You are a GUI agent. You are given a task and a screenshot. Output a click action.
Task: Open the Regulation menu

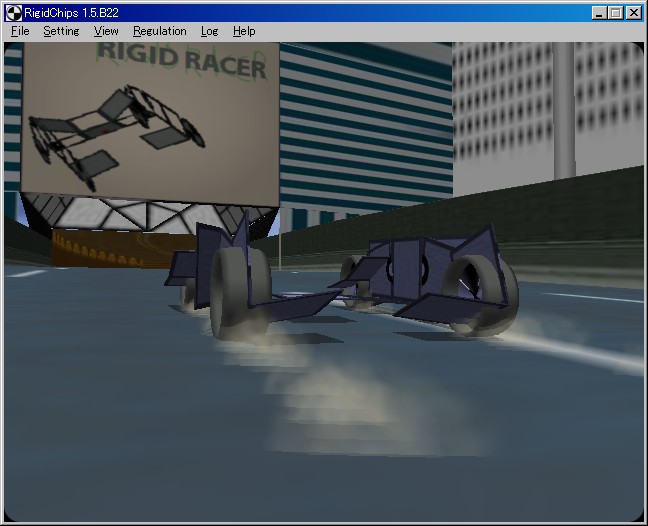[159, 31]
